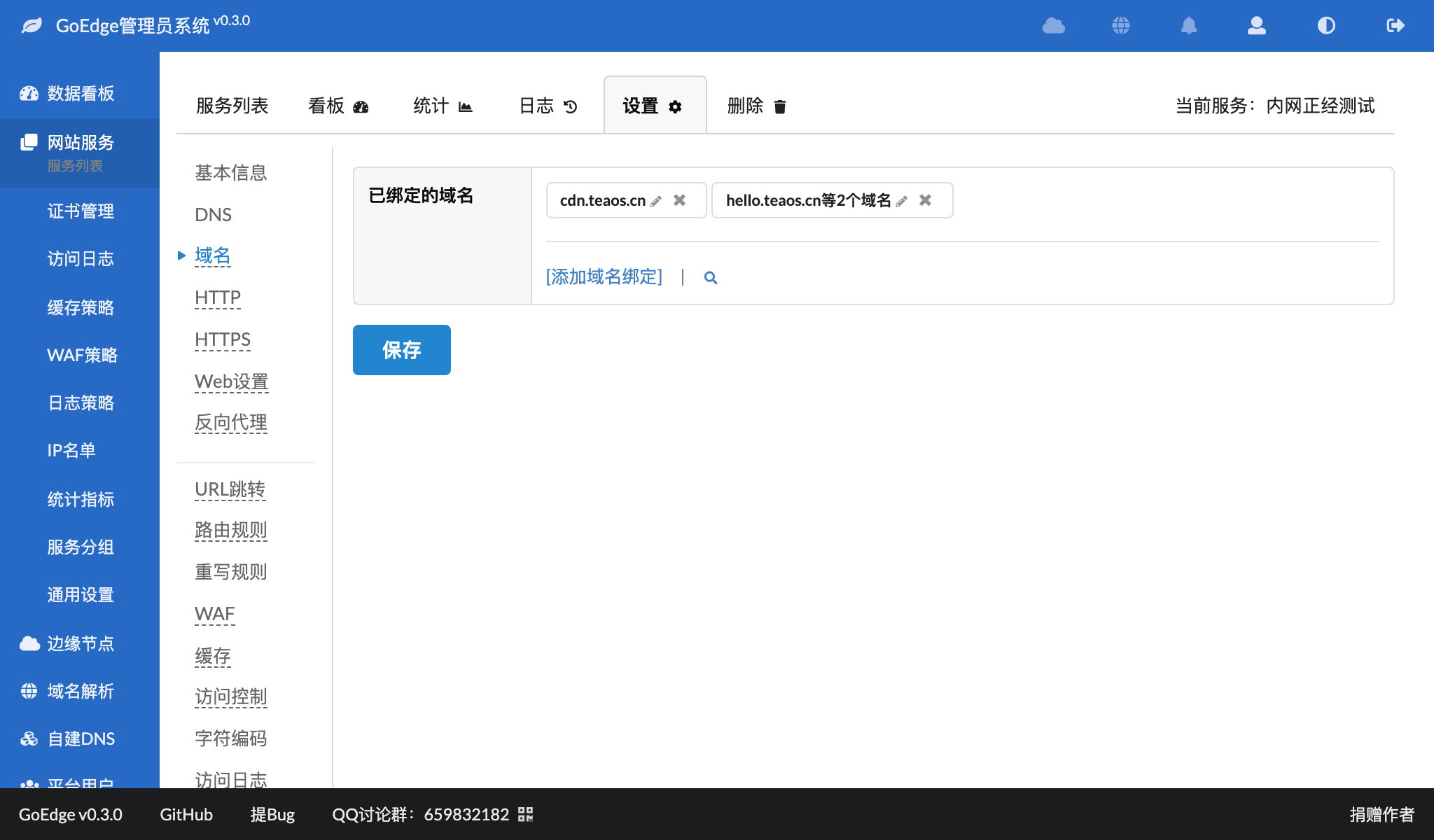Open 数据看板 in the sidebar
The height and width of the screenshot is (840, 1434).
click(80, 94)
